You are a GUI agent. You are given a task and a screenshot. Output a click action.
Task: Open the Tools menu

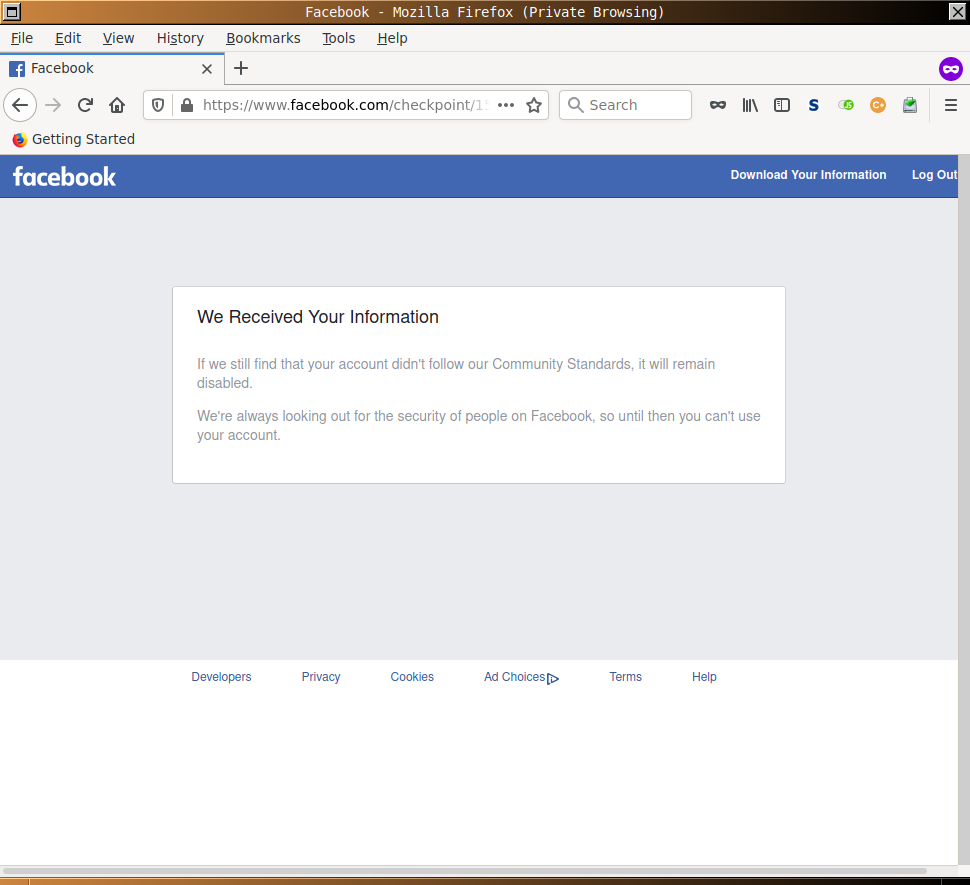(x=338, y=38)
